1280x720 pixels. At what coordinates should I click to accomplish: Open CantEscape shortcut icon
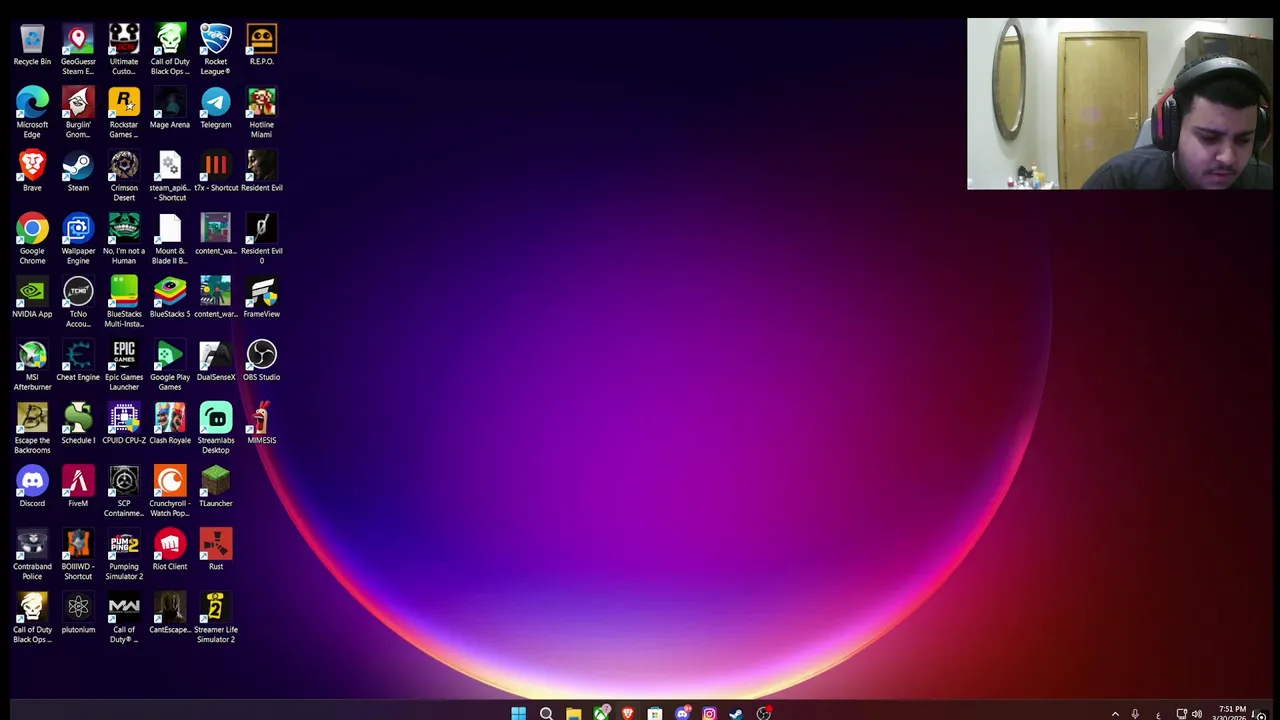pyautogui.click(x=170, y=613)
